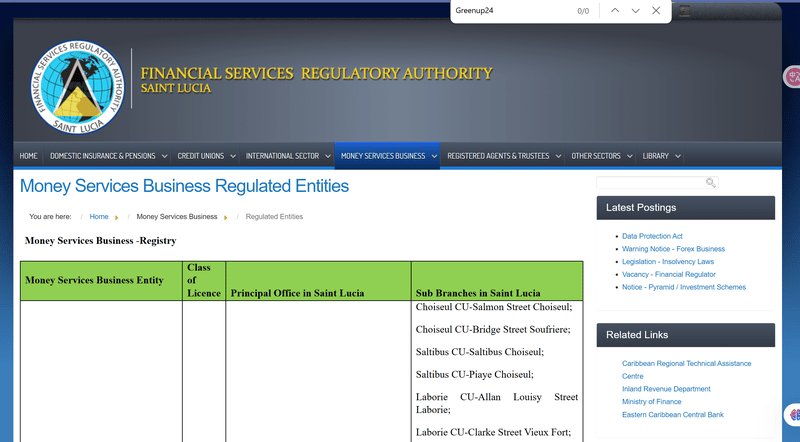This screenshot has height=442, width=800.
Task: Click the Class of Licence column header
Action: tap(204, 280)
